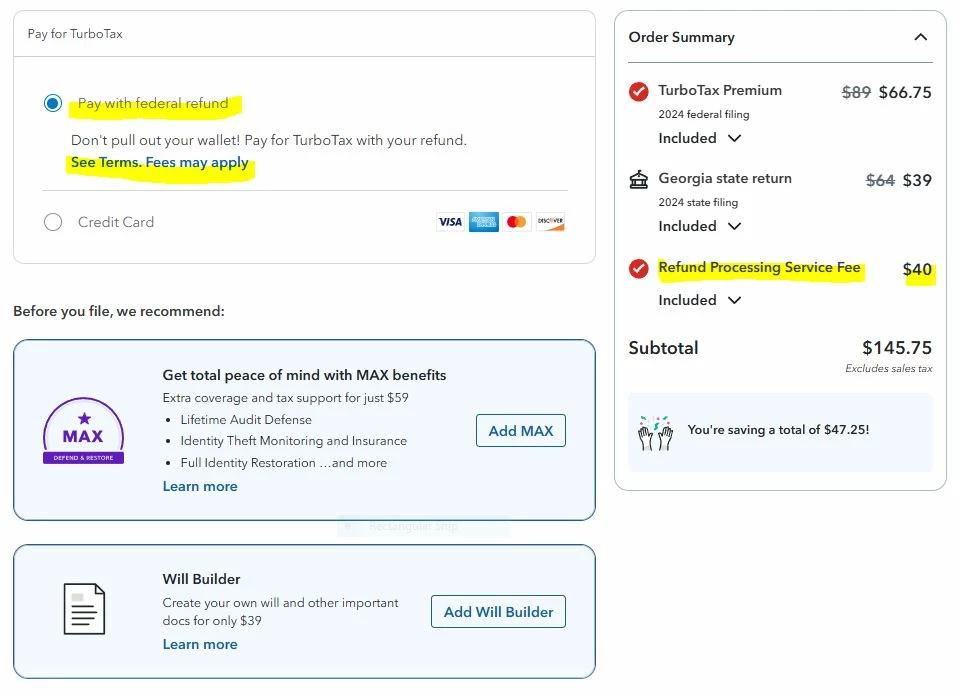
Task: Click Identity Theft Monitoring and Insurance bullet
Action: [x=293, y=441]
